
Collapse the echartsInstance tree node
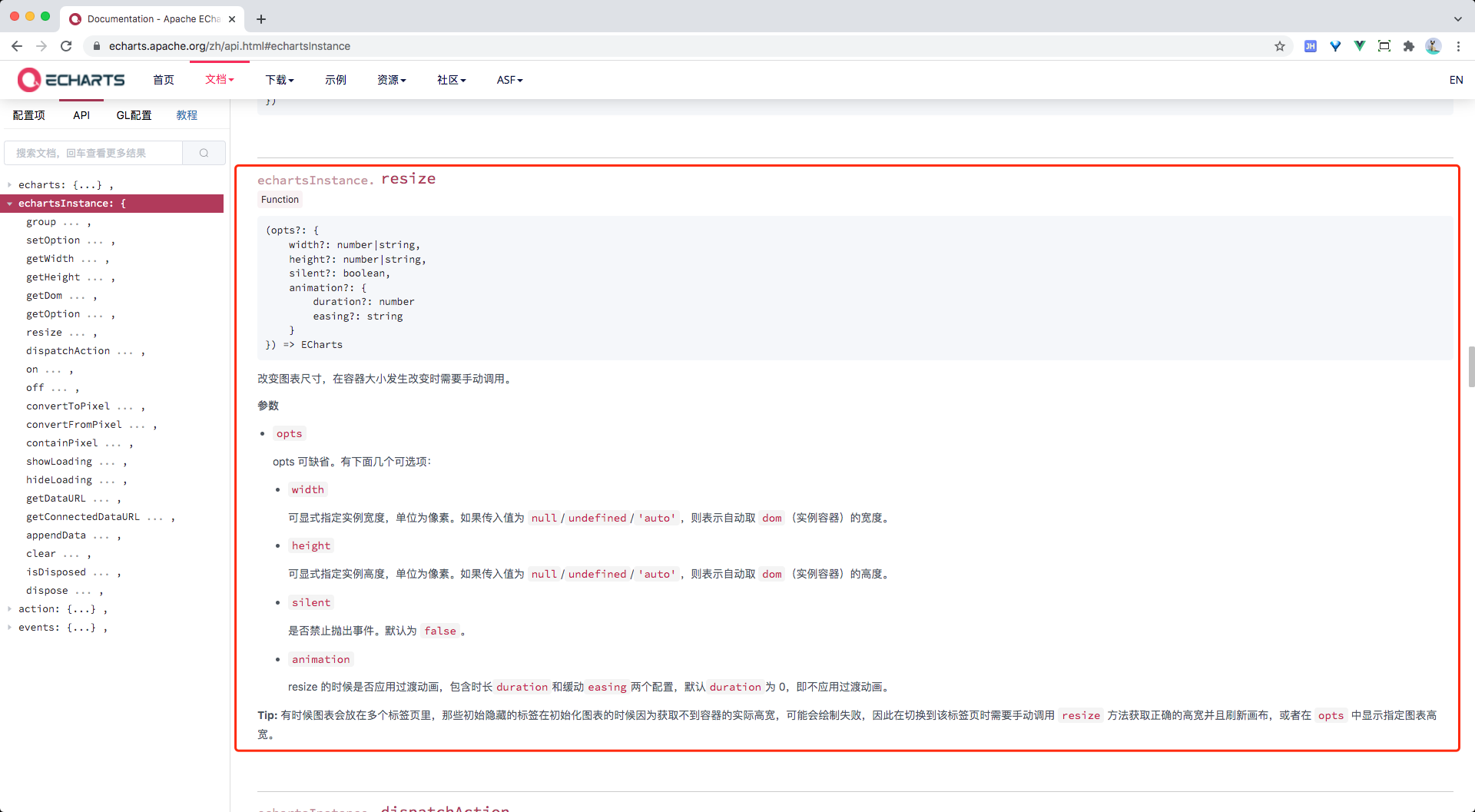pos(9,204)
